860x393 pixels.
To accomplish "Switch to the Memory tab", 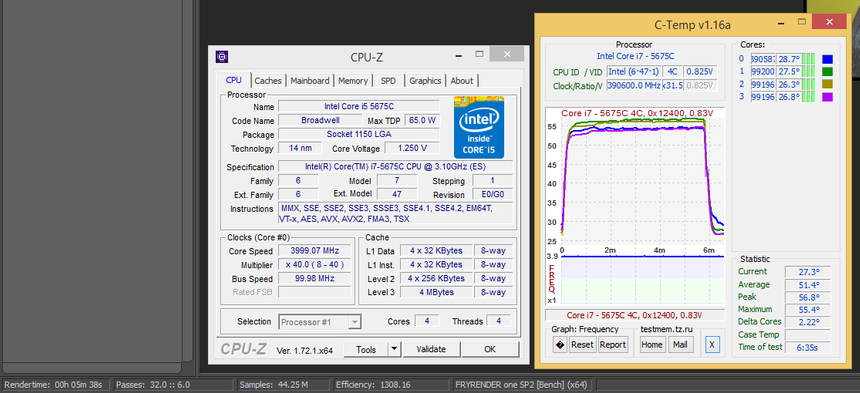I will [x=353, y=81].
